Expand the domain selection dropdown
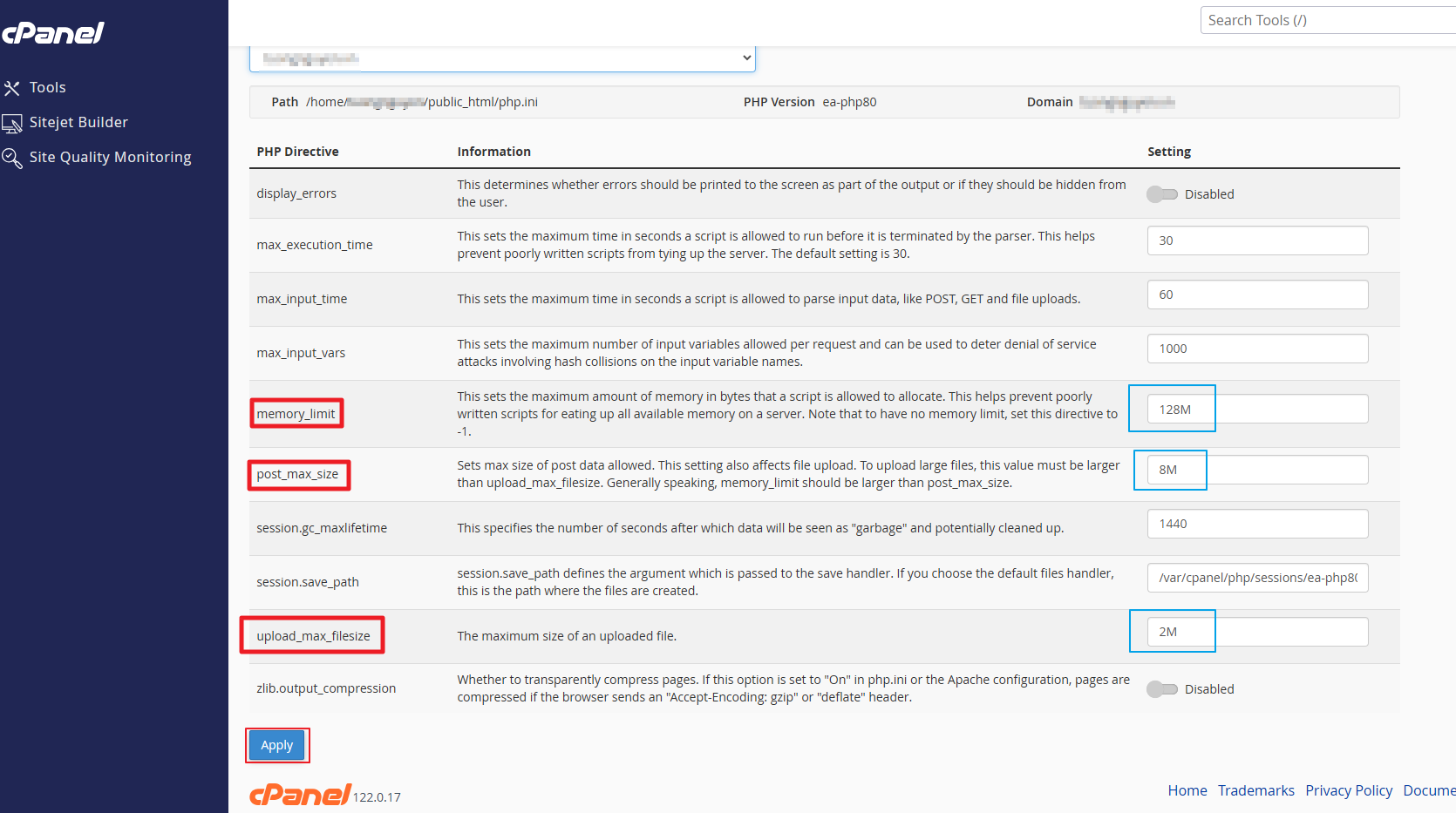This screenshot has width=1456, height=813. [x=502, y=58]
